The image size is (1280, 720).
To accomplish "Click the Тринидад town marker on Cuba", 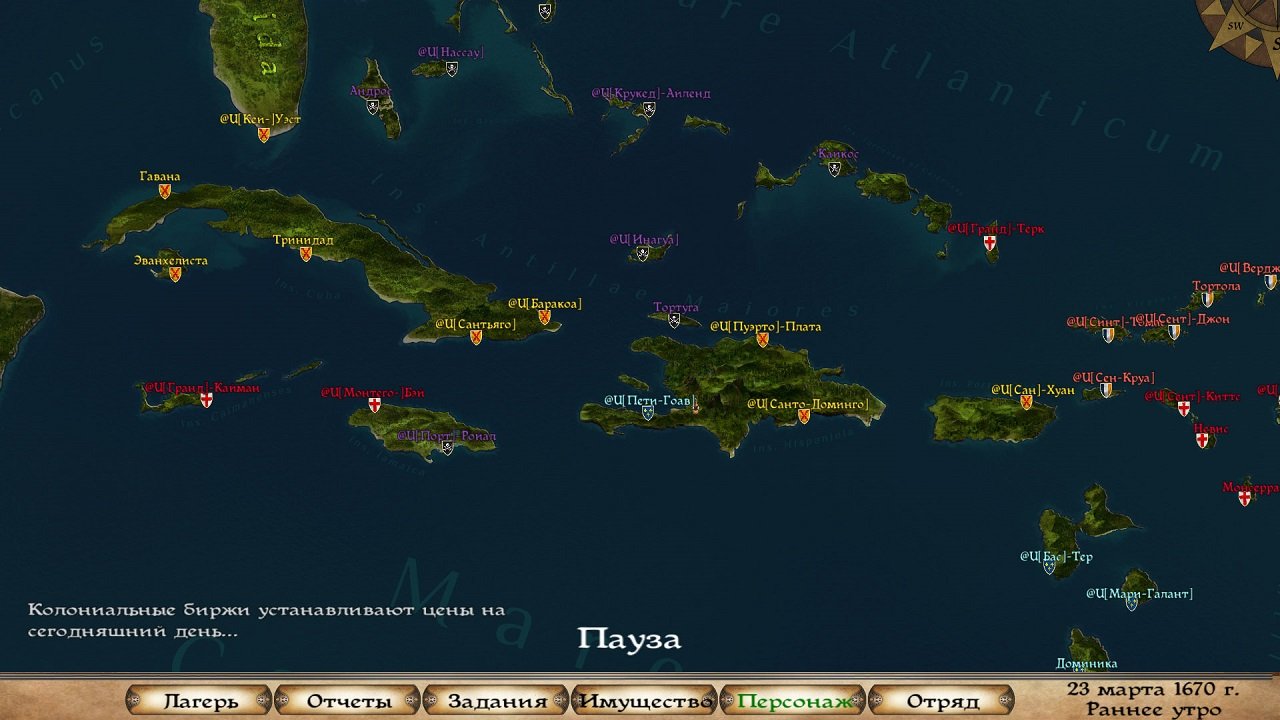I will 306,254.
